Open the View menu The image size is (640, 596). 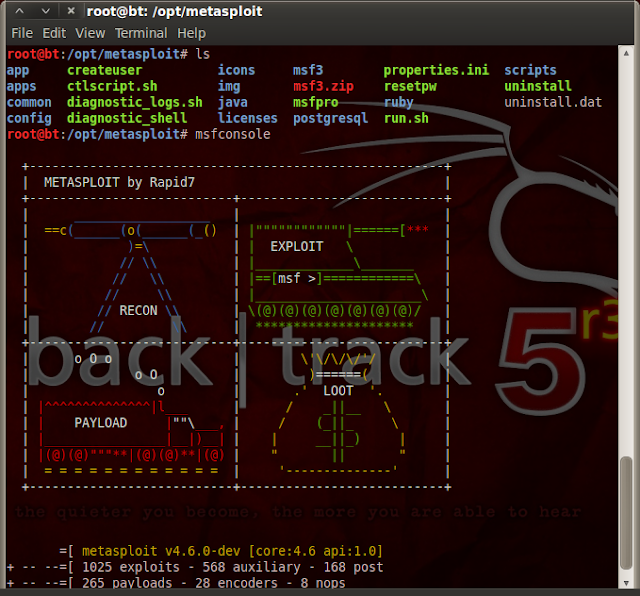click(90, 33)
